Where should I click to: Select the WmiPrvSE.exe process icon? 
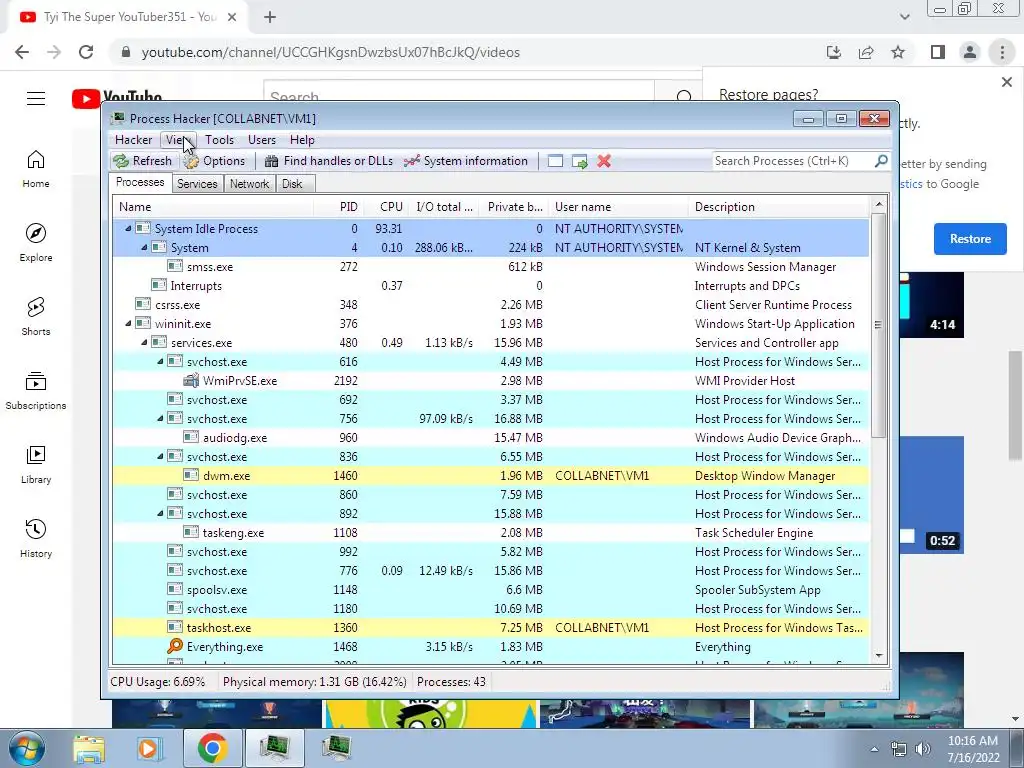pos(191,380)
